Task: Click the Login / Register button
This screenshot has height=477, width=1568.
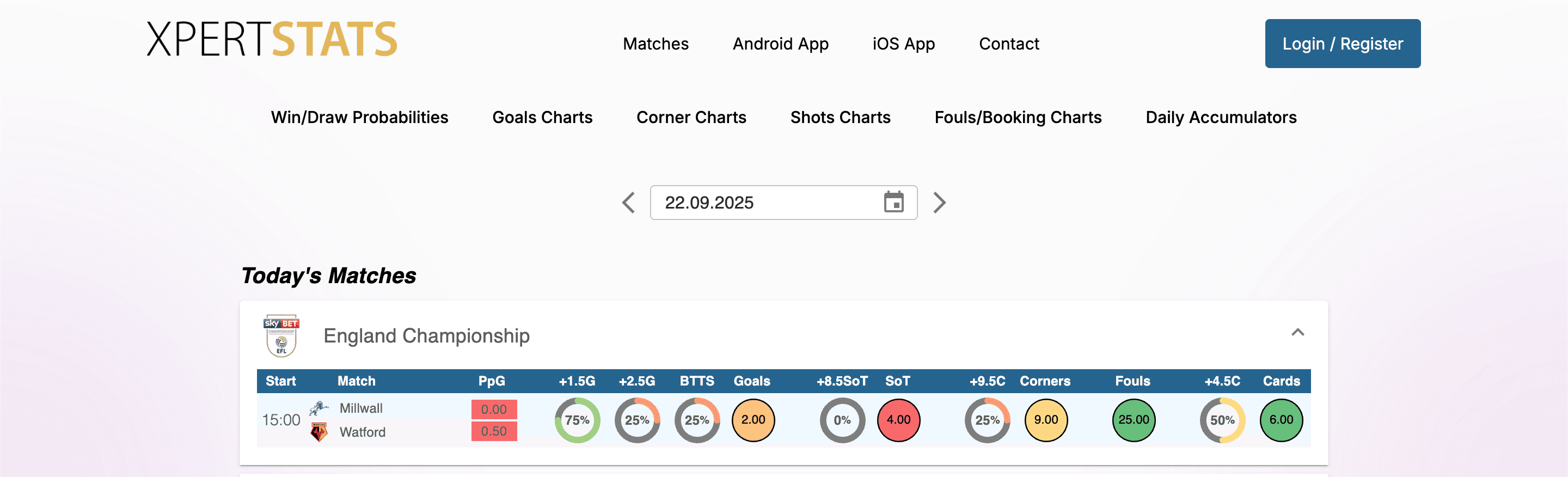Action: click(1343, 43)
